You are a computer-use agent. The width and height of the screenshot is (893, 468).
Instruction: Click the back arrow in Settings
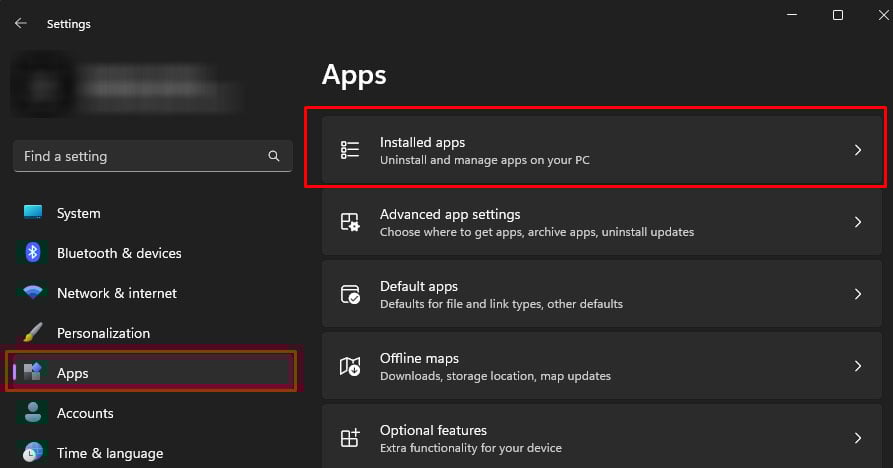21,23
